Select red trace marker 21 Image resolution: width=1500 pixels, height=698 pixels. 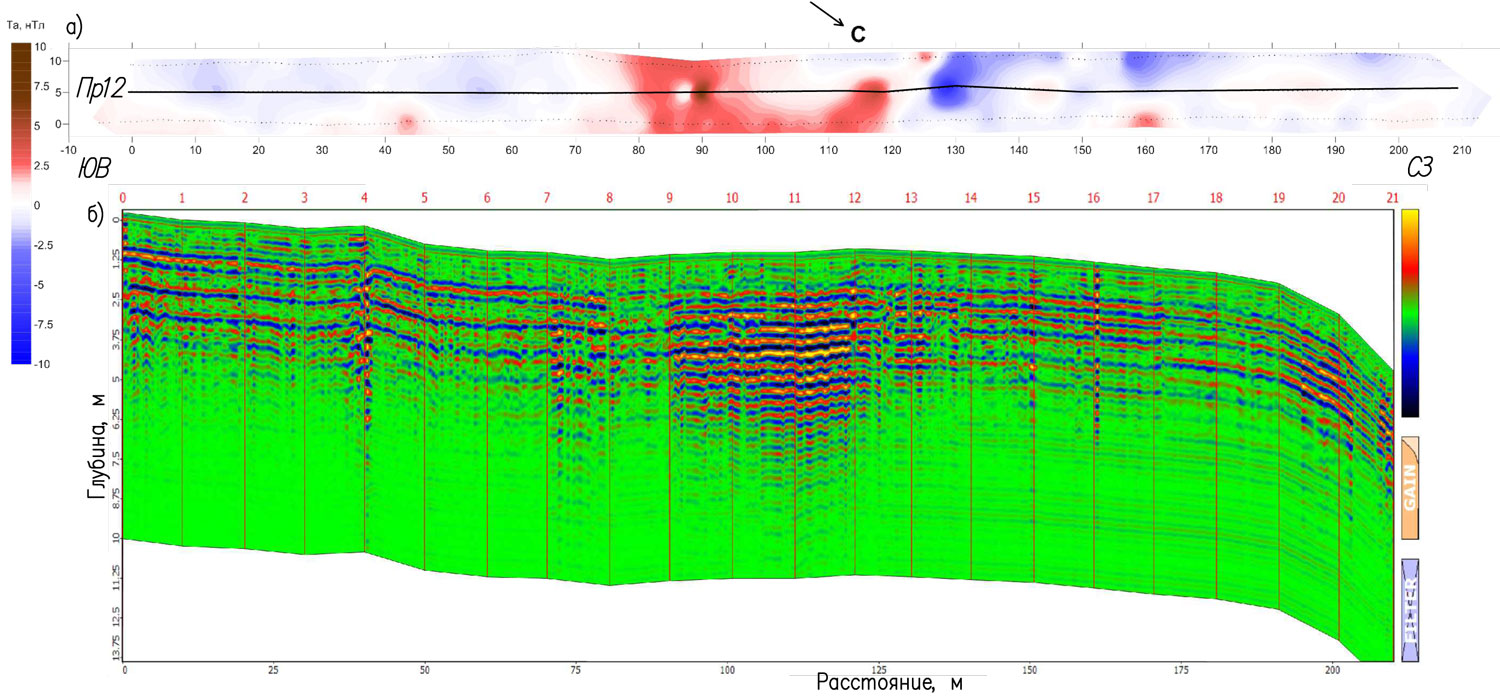pos(1392,198)
